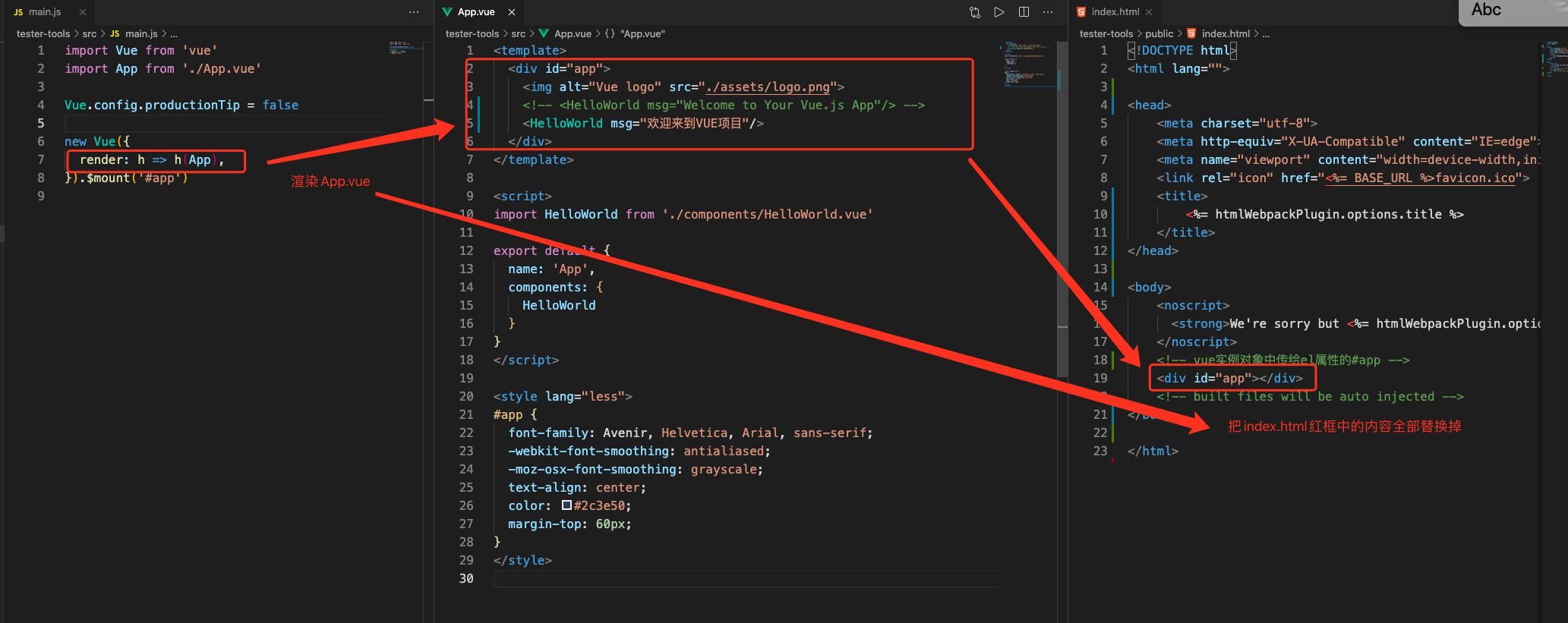This screenshot has height=623, width=1568.
Task: Click the <meta charset="utf-8"> line
Action: pyautogui.click(x=1237, y=123)
